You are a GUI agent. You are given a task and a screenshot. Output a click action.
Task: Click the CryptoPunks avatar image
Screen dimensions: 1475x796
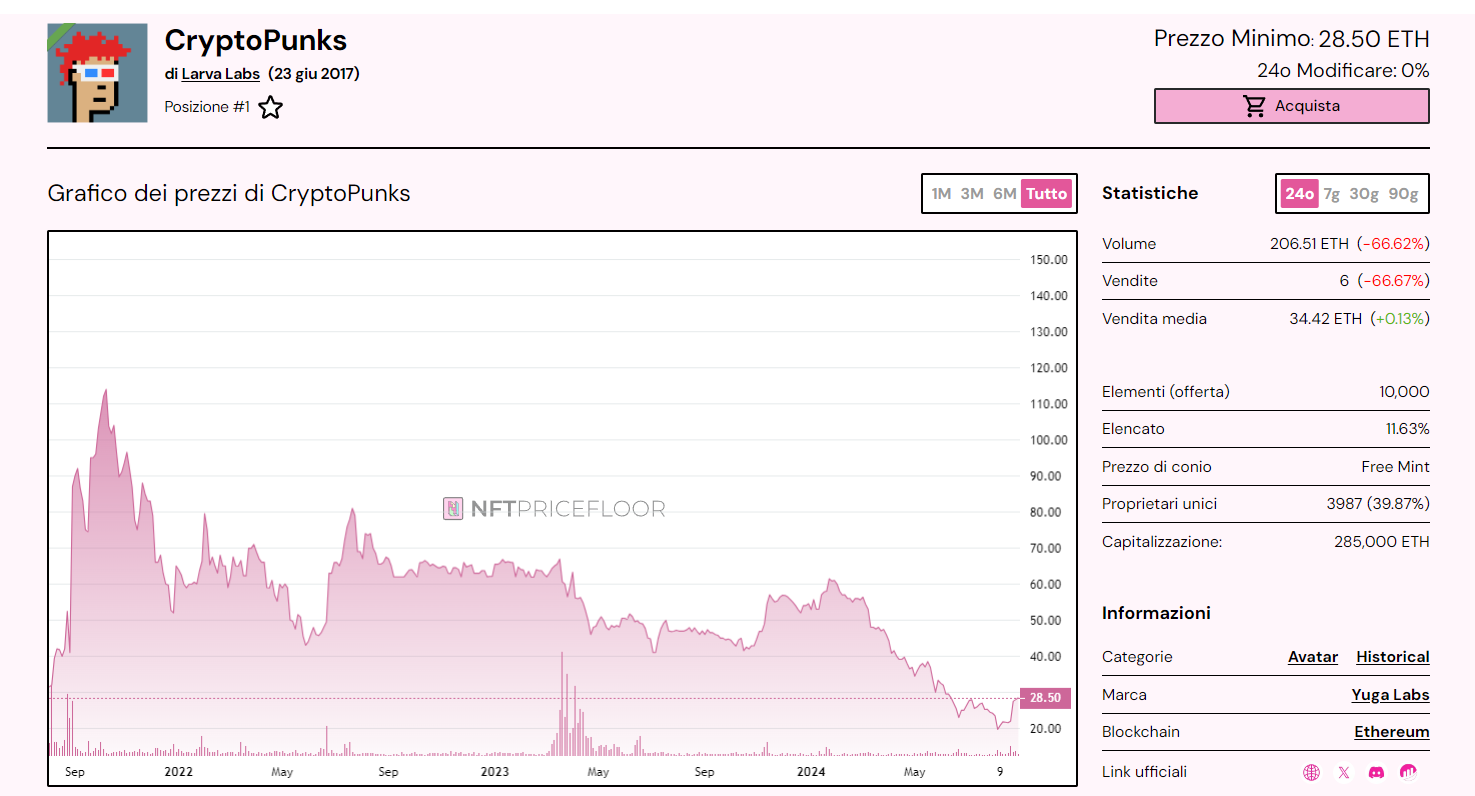pyautogui.click(x=97, y=73)
